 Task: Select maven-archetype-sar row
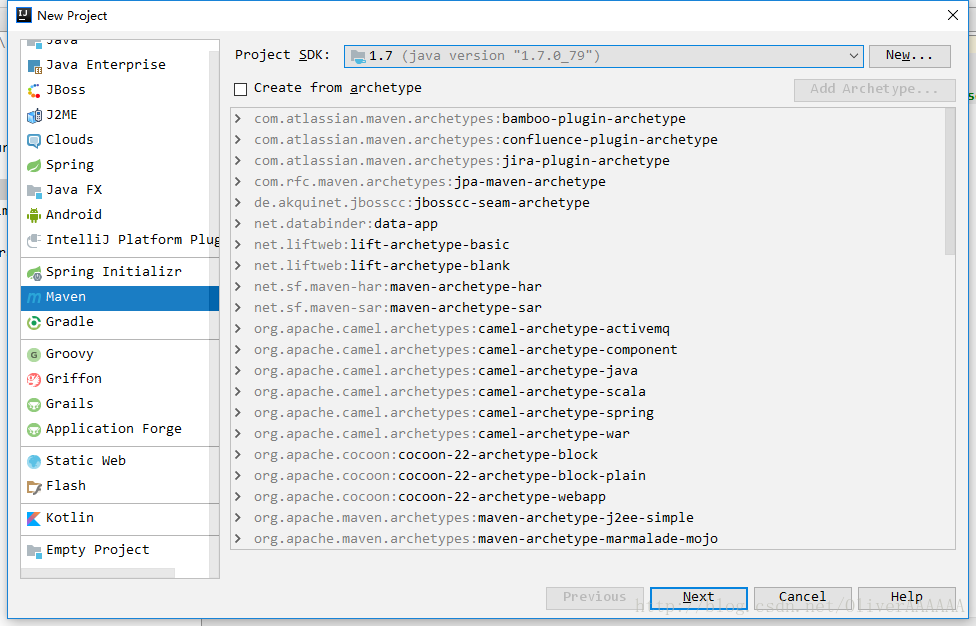[588, 307]
